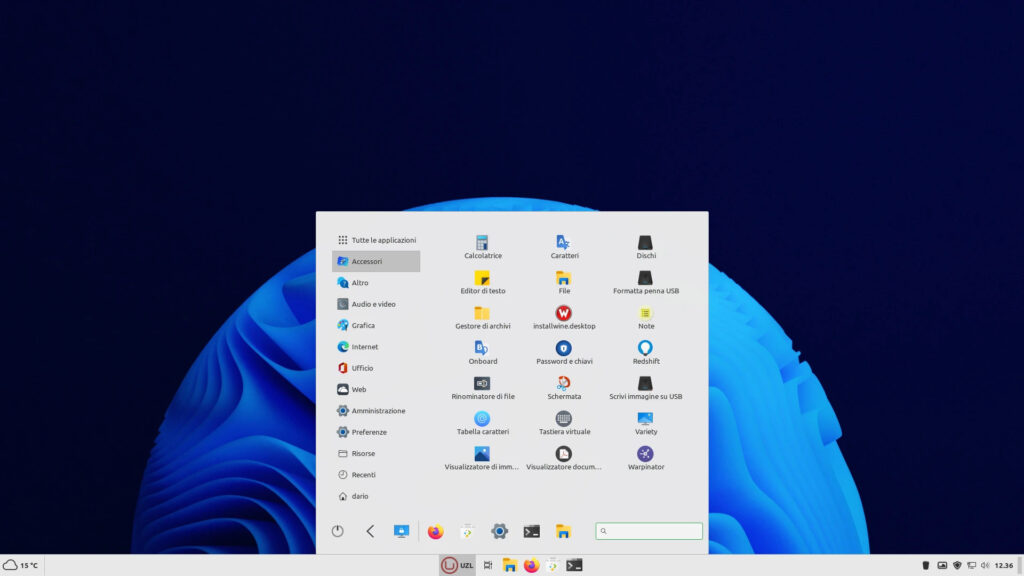Open the Internet category
Image resolution: width=1024 pixels, height=576 pixels.
376,347
